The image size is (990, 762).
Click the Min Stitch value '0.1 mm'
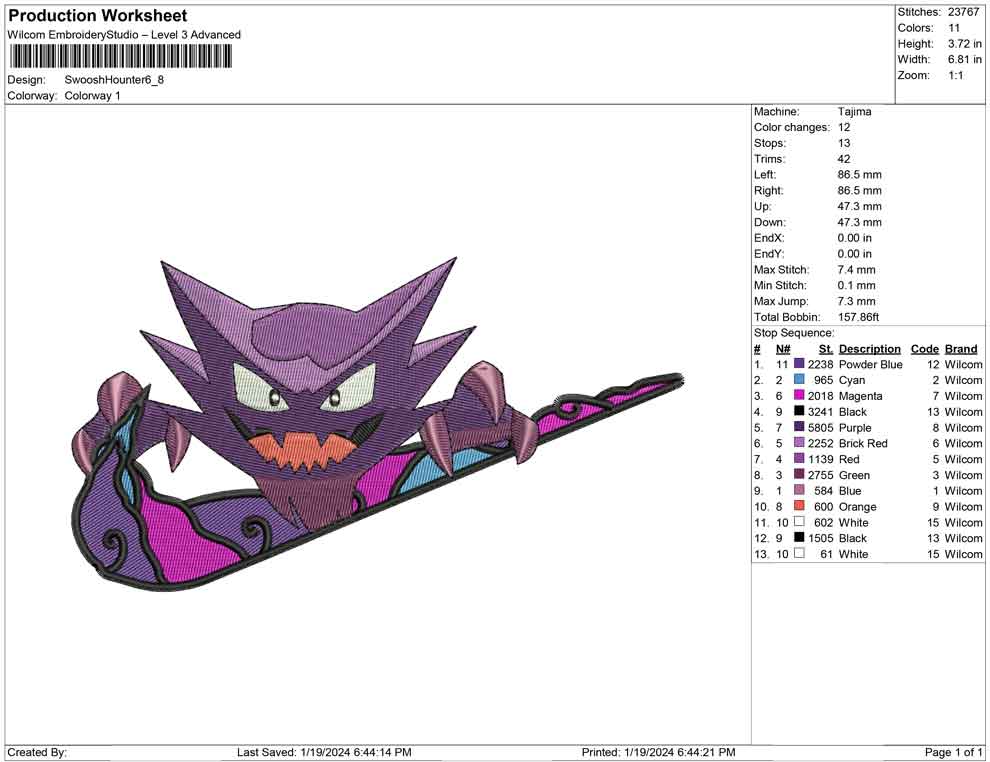[x=856, y=285]
